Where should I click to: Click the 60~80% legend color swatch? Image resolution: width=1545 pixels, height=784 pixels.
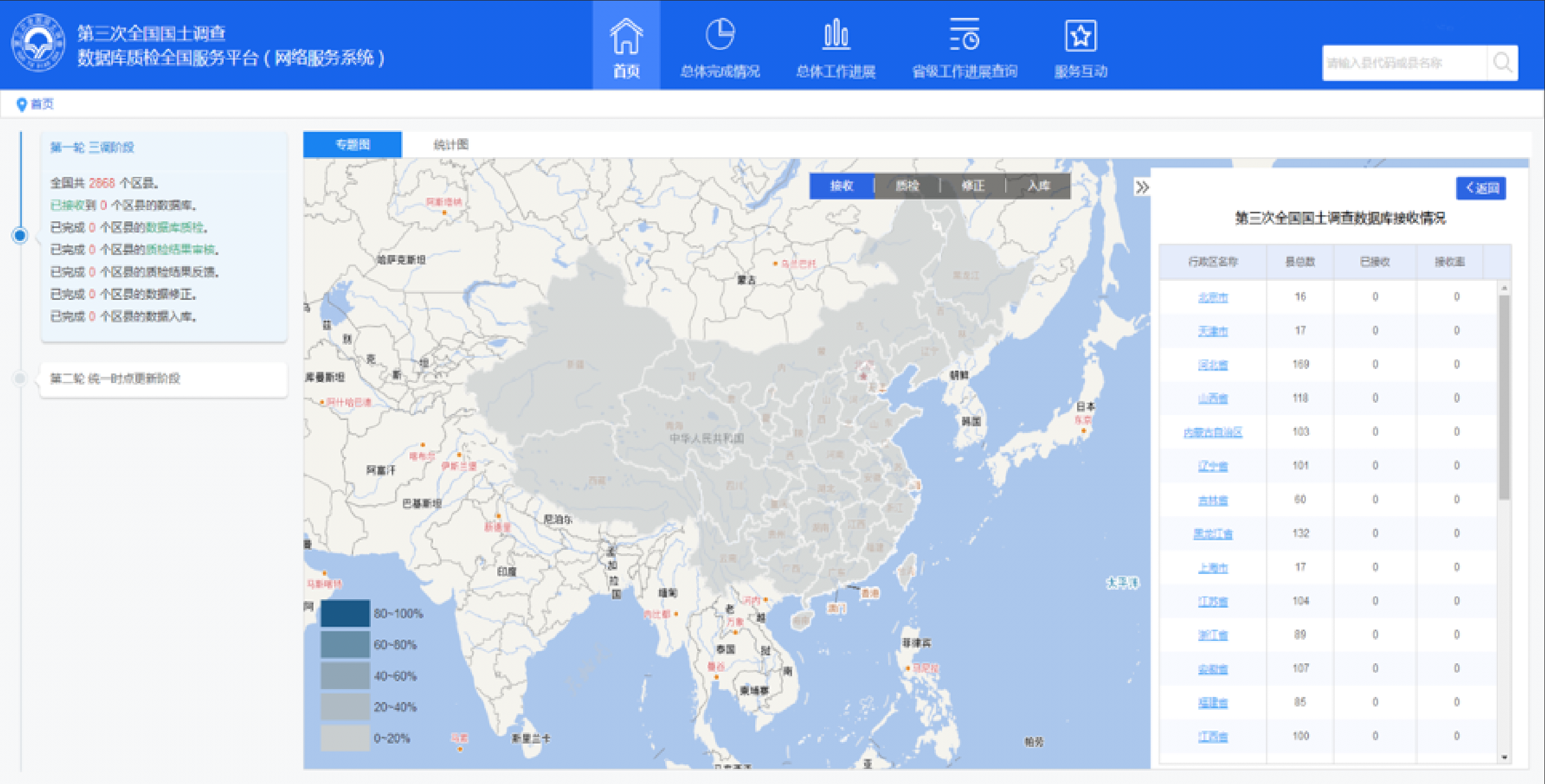pyautogui.click(x=346, y=644)
